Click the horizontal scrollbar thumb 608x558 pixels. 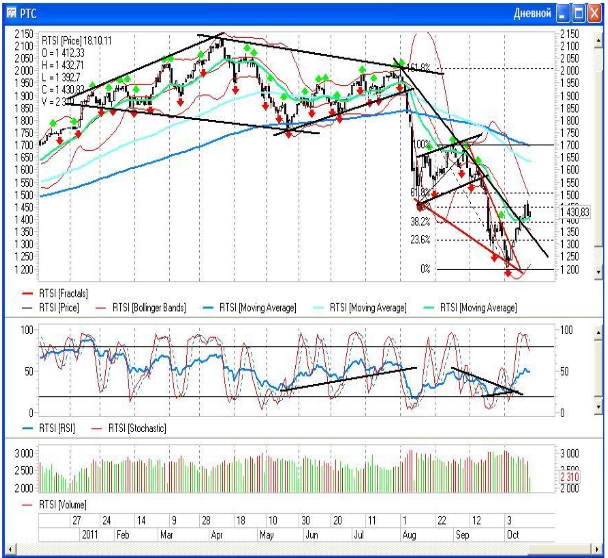click(x=560, y=549)
